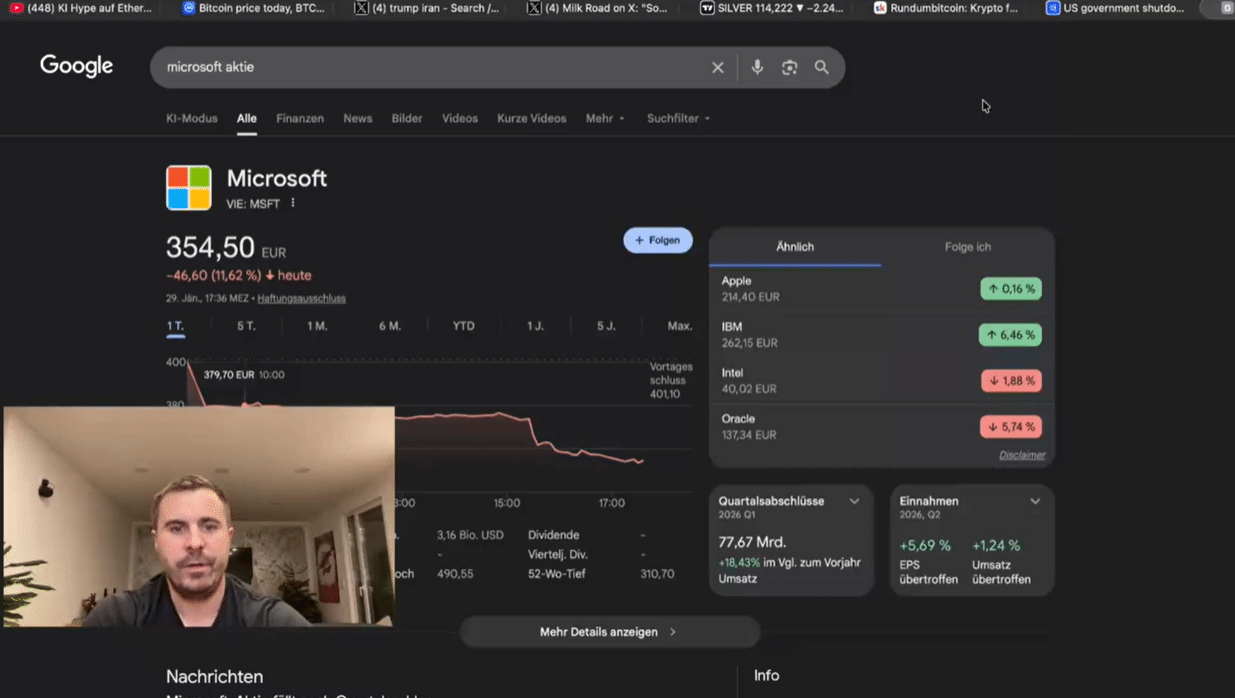Select the 6 M. chart range

click(x=389, y=326)
